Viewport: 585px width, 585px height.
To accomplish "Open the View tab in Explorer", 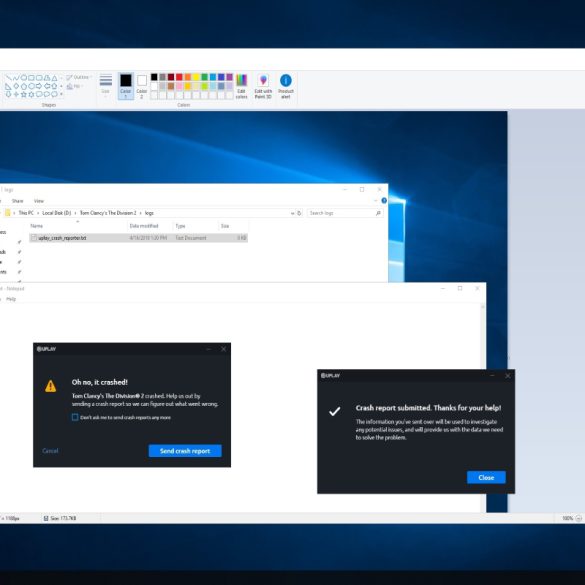I will 39,201.
